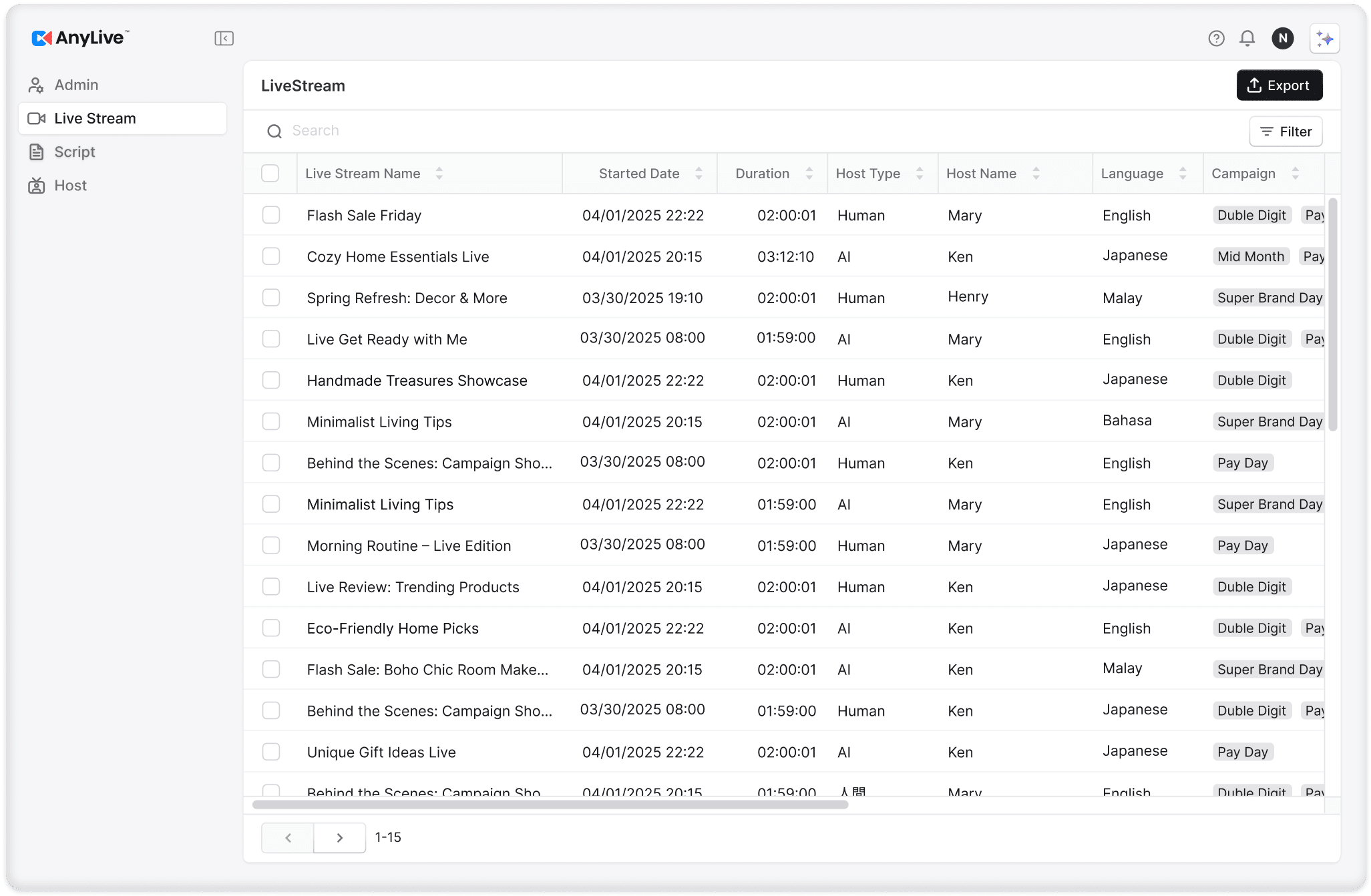Sort by Live Stream Name arrows
1371x896 pixels.
[439, 174]
